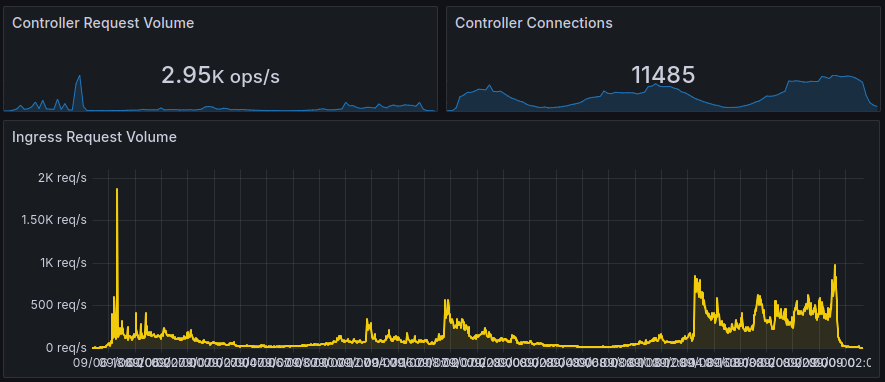Select the 11485 connections stat value
Viewport: 885px width, 382px height.
pos(663,75)
